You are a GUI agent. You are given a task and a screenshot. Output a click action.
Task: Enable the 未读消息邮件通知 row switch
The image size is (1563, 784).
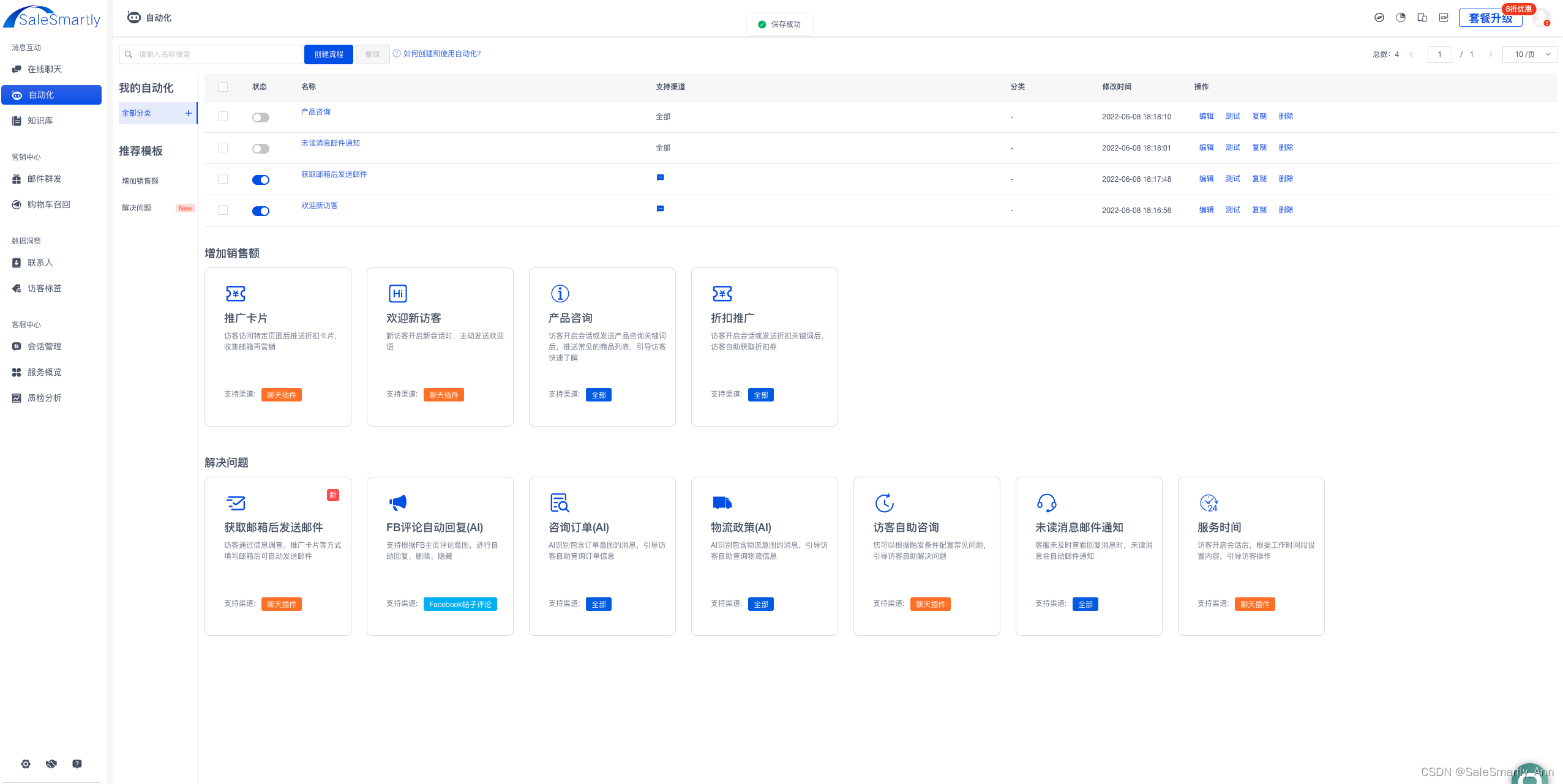point(261,149)
